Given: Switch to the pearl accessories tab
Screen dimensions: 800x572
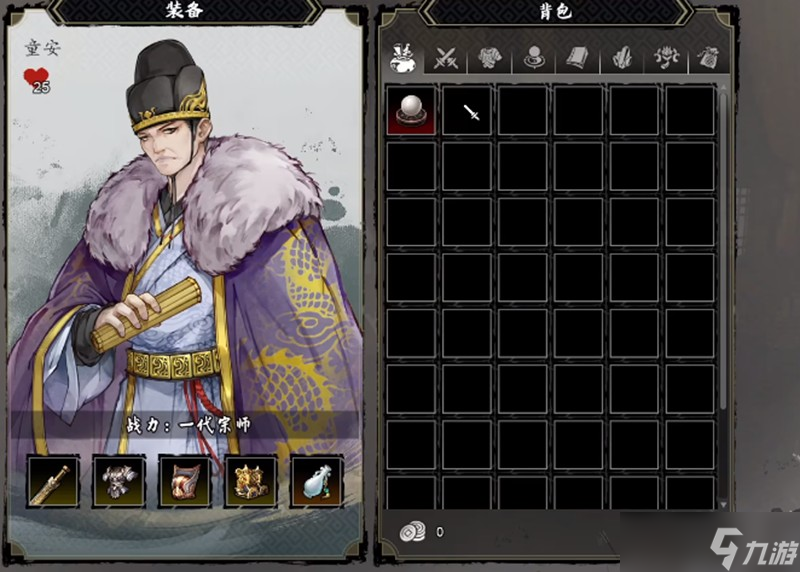Looking at the screenshot, I should coord(534,59).
